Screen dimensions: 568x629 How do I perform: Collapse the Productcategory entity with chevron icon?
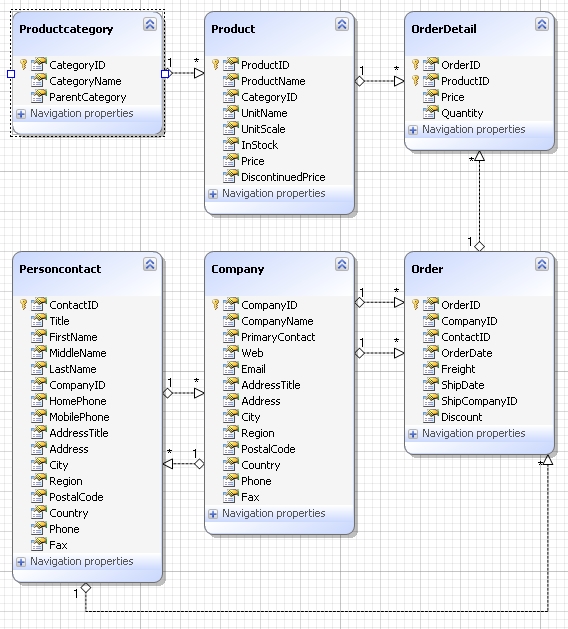150,24
